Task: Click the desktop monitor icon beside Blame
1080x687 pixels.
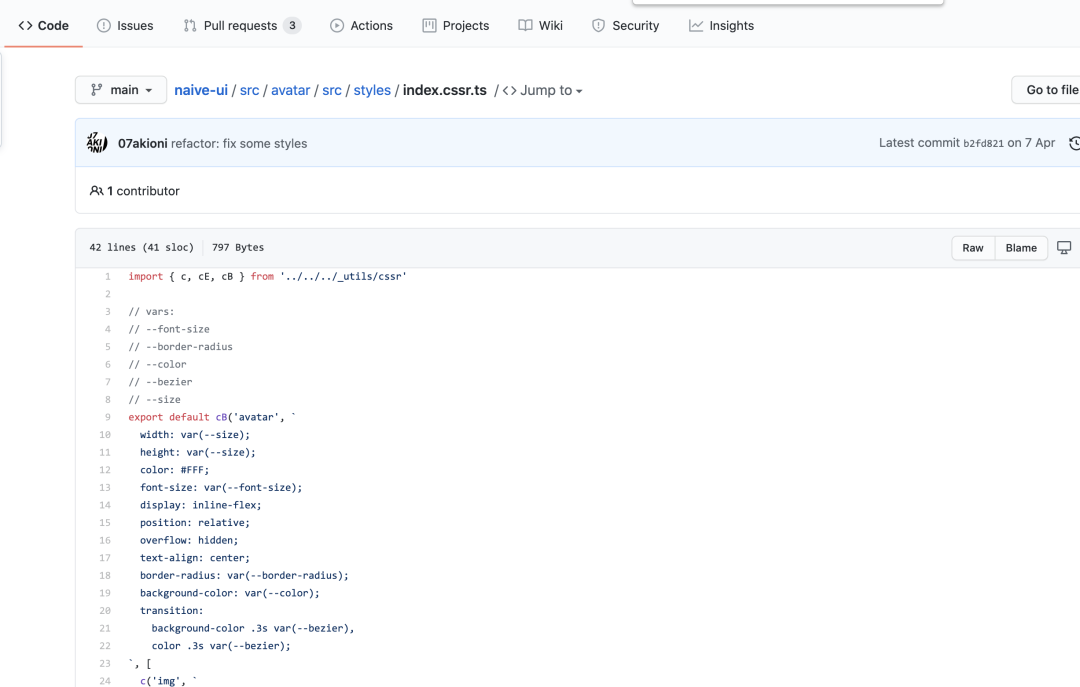Action: coord(1064,248)
